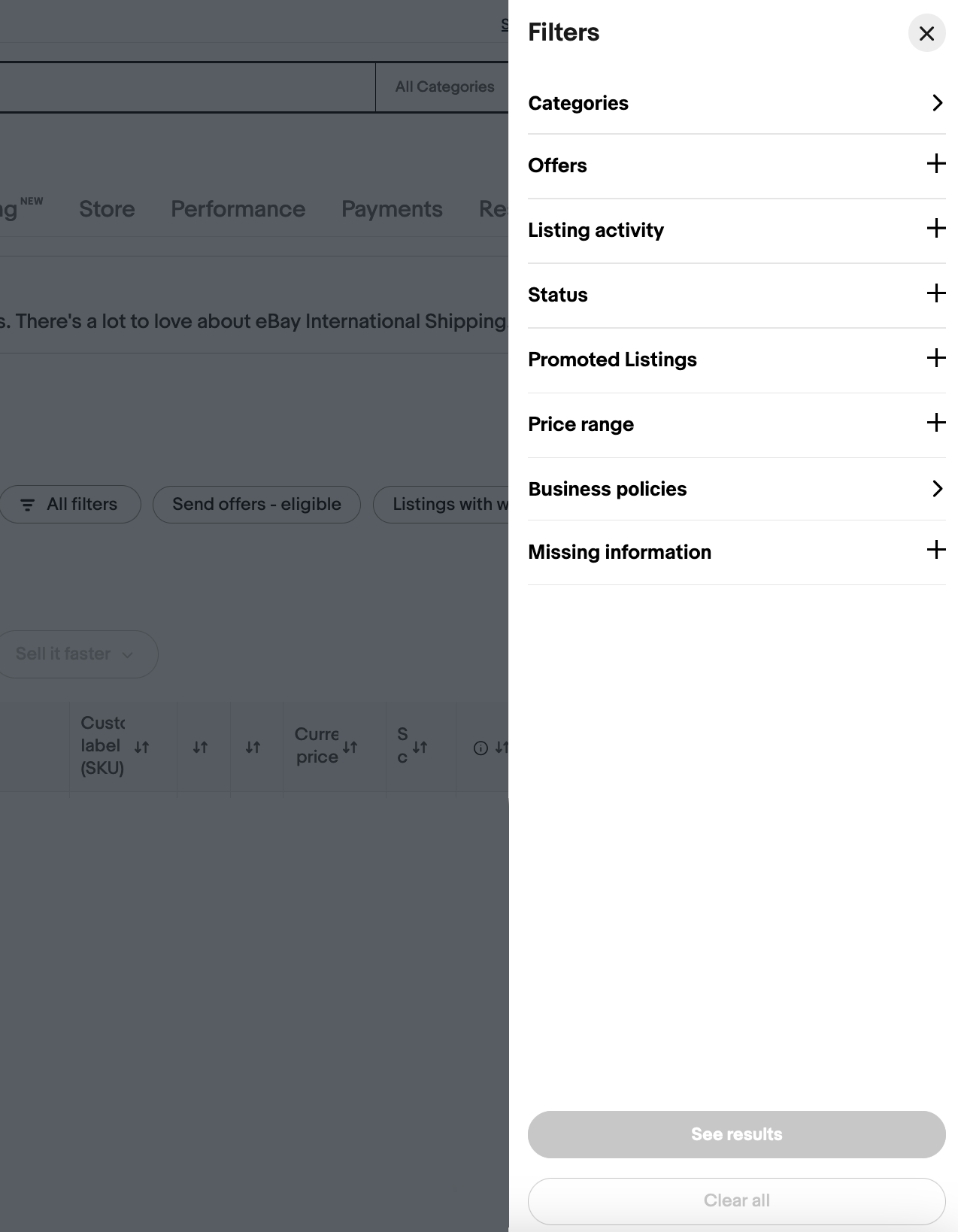Viewport: 958px width, 1232px height.
Task: Click the See results button
Action: [736, 1134]
